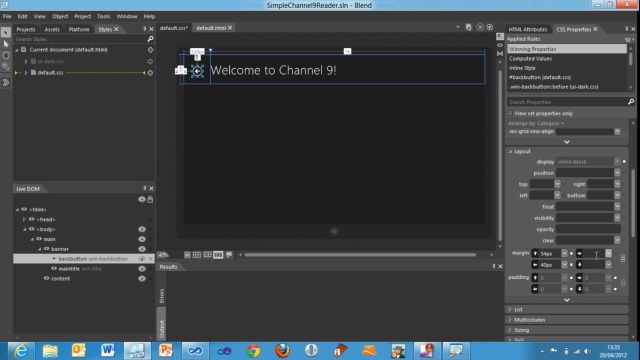Click the Search Styles input field
The height and width of the screenshot is (360, 640).
tap(80, 39)
